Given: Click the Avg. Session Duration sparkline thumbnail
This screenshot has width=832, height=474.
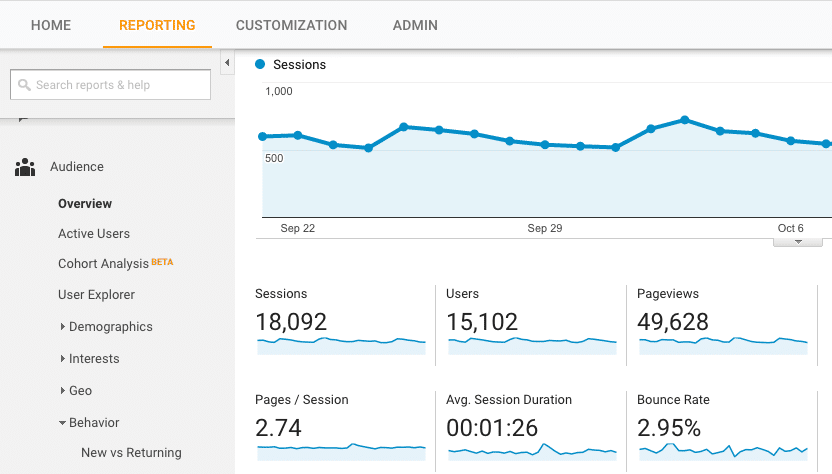Looking at the screenshot, I should pyautogui.click(x=532, y=452).
